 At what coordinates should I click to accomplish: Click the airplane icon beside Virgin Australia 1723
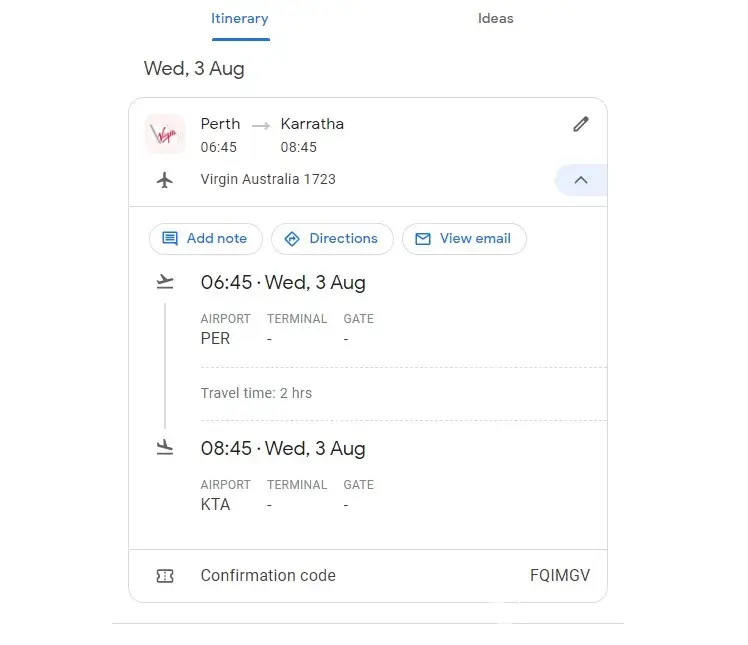tap(165, 180)
